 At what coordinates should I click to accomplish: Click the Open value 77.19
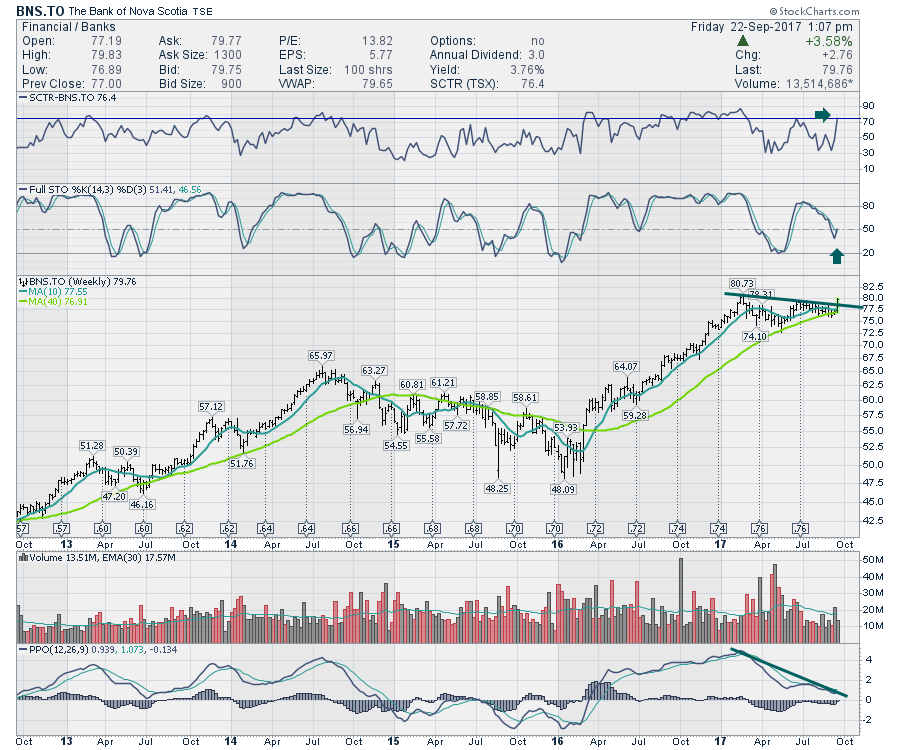coord(106,41)
